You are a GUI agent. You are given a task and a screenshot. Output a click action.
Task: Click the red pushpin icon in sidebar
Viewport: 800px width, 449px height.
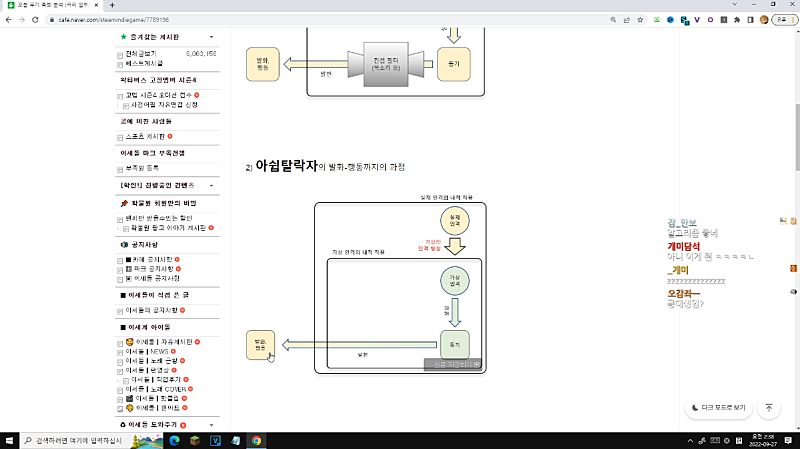pyautogui.click(x=123, y=203)
